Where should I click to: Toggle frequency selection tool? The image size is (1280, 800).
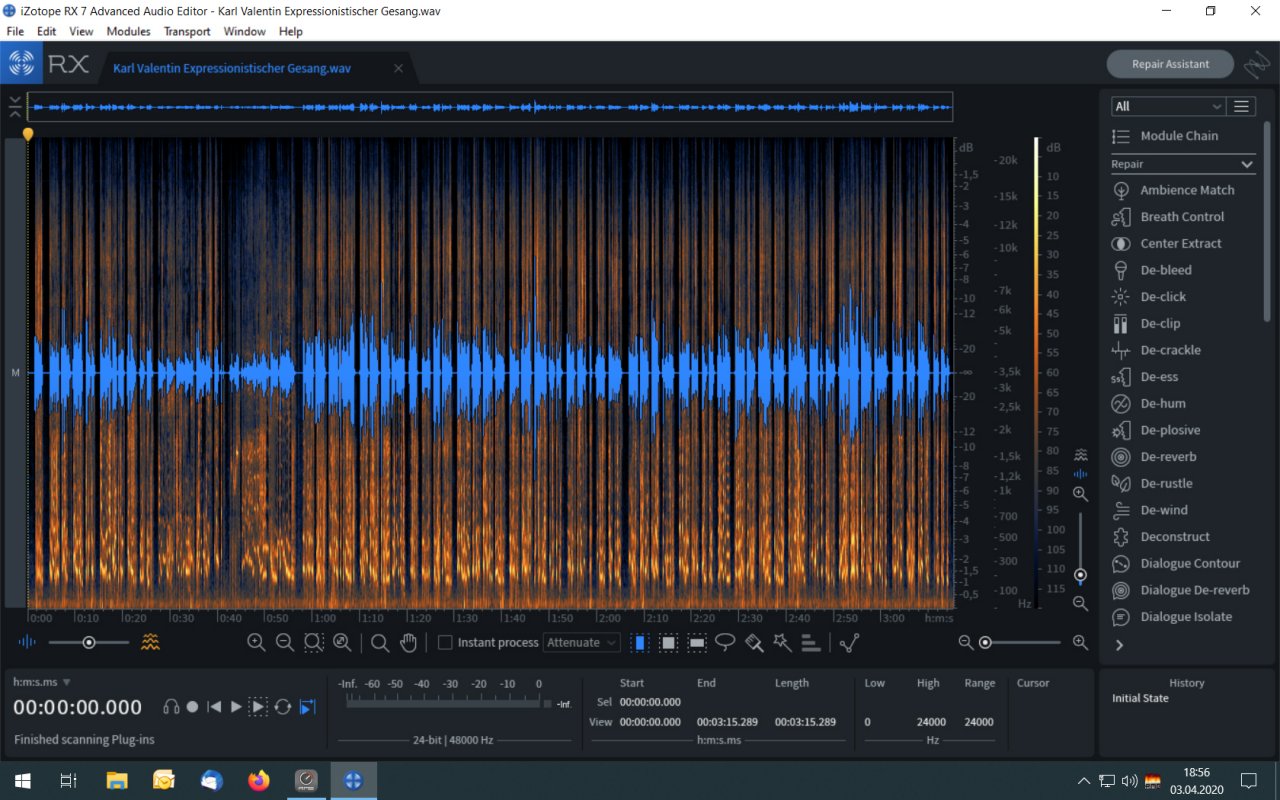coord(697,643)
